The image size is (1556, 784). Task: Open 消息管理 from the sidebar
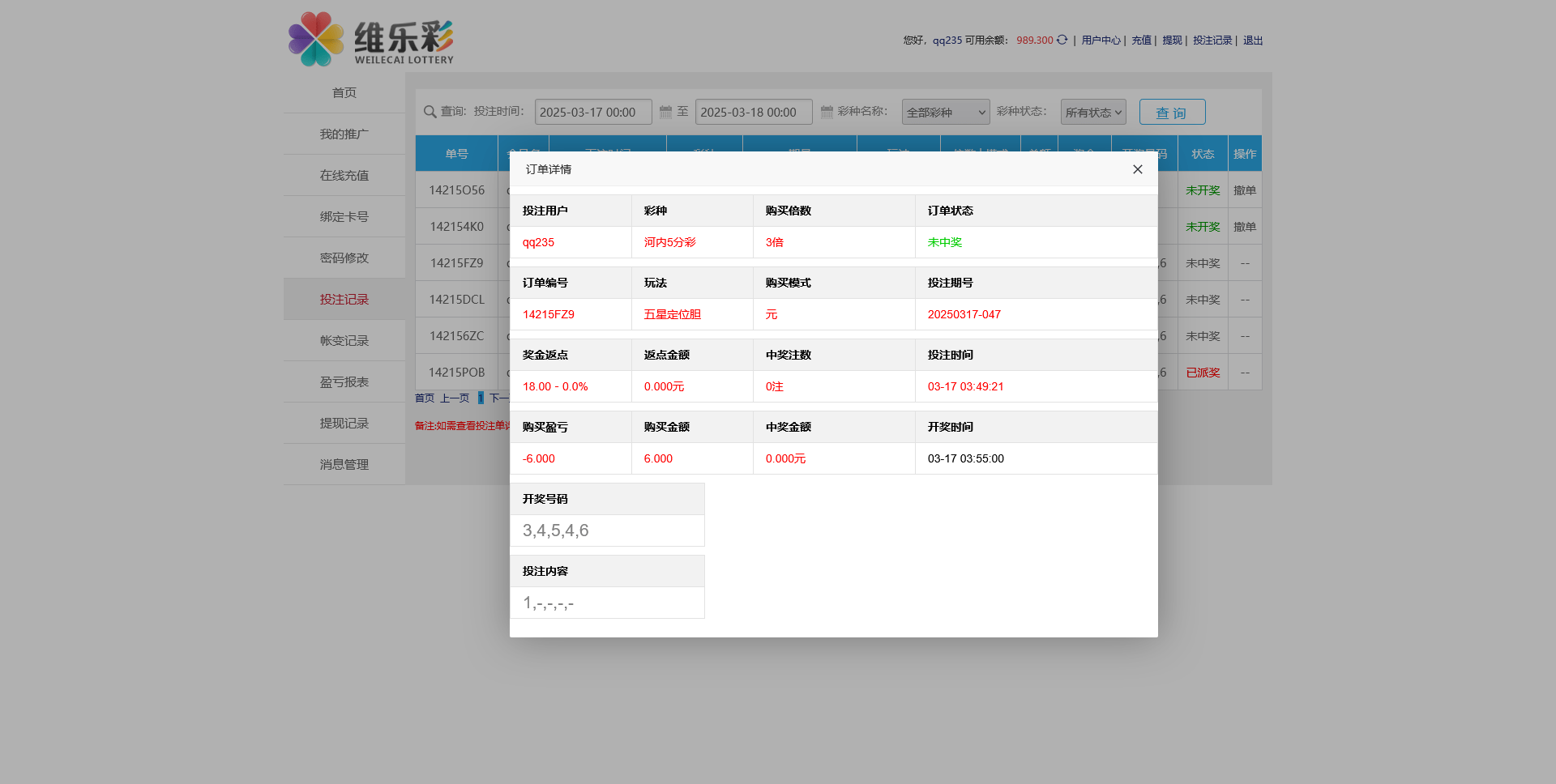[x=344, y=464]
